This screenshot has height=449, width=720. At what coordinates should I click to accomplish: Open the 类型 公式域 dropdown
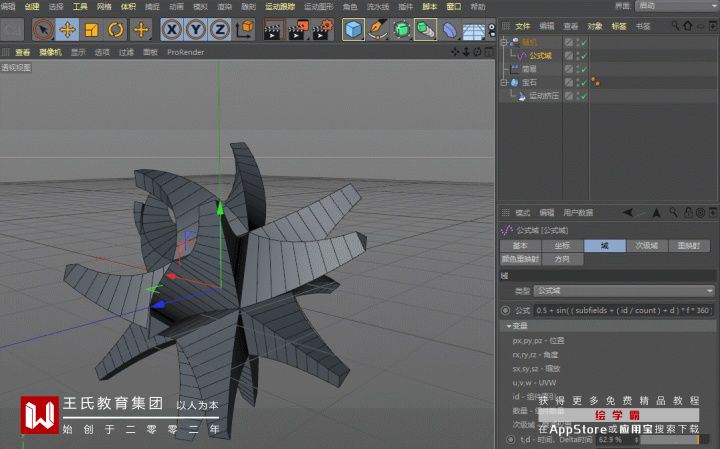point(624,291)
